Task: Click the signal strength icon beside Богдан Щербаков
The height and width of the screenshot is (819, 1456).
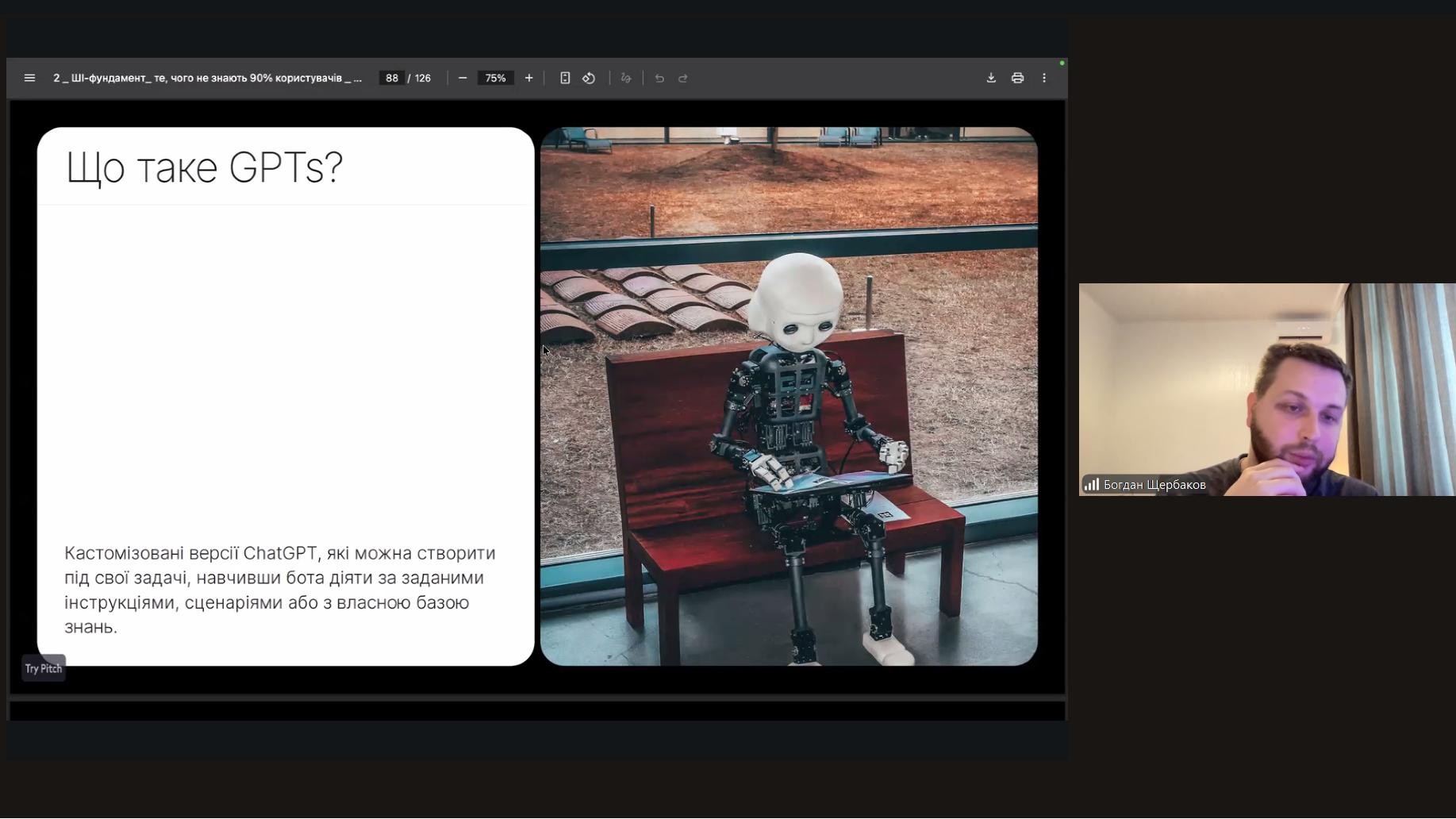Action: click(1092, 484)
